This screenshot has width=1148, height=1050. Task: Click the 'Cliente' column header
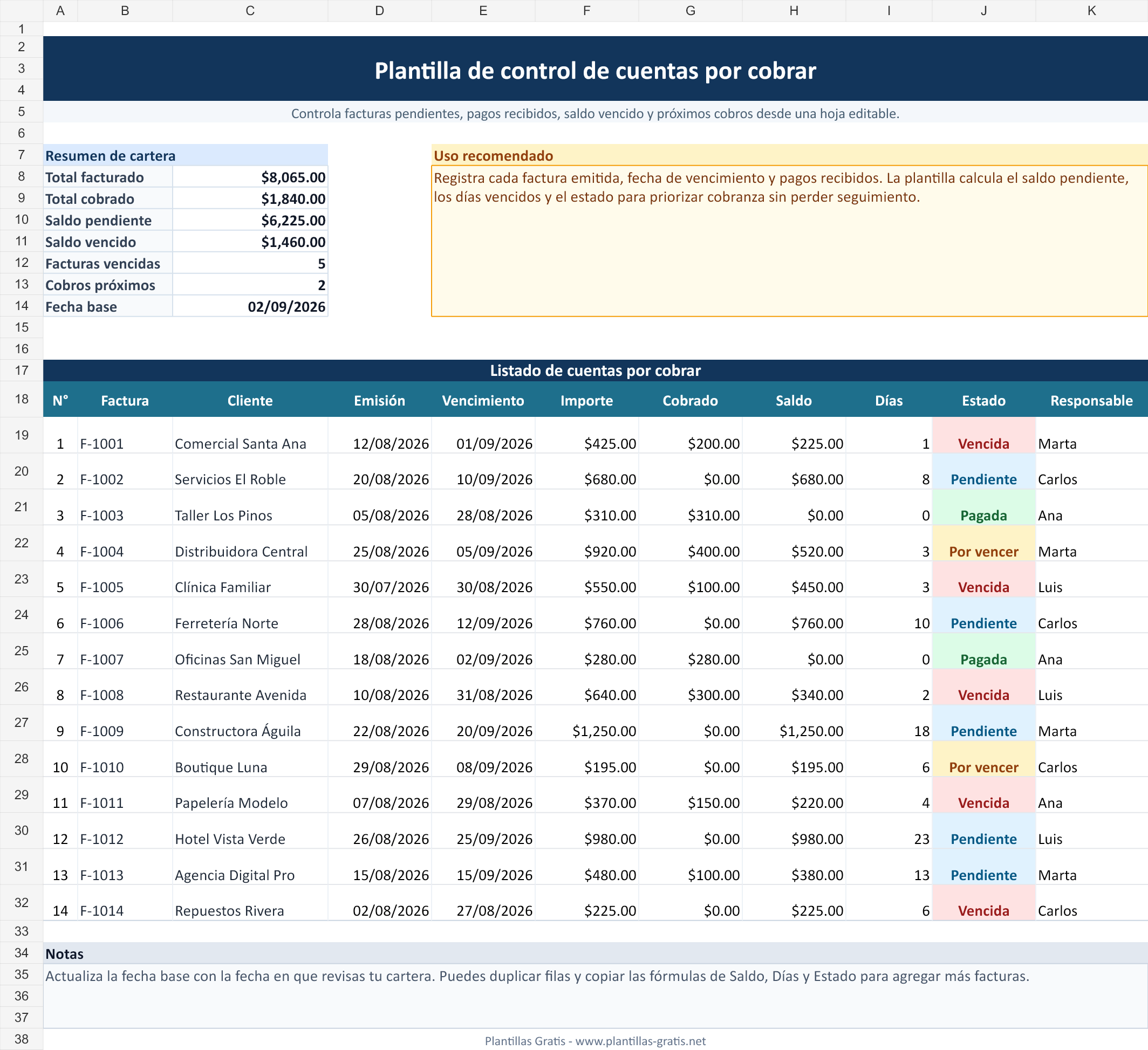tap(250, 400)
